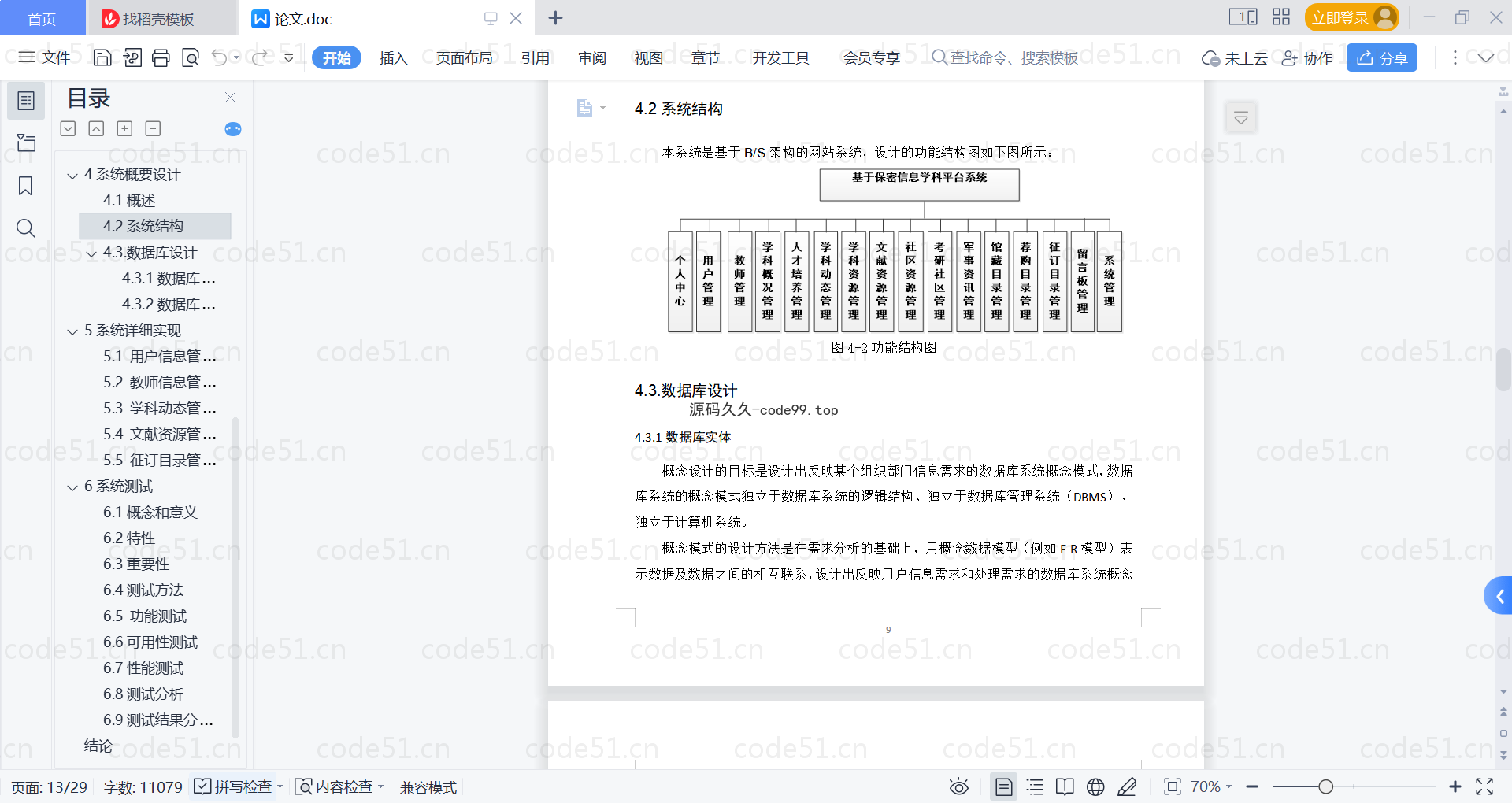Click the promote heading level plus icon

tap(124, 128)
